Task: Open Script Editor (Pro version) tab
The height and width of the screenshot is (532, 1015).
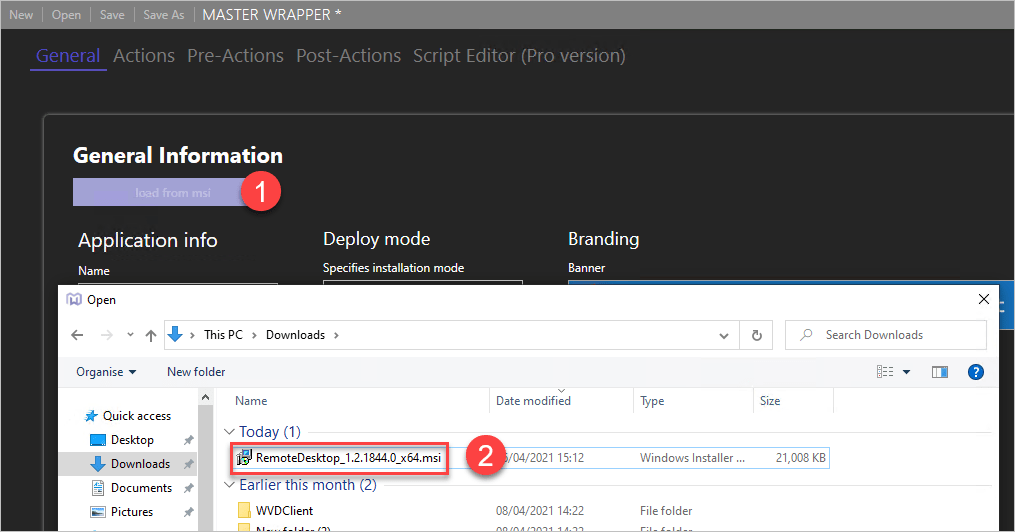Action: [x=519, y=56]
